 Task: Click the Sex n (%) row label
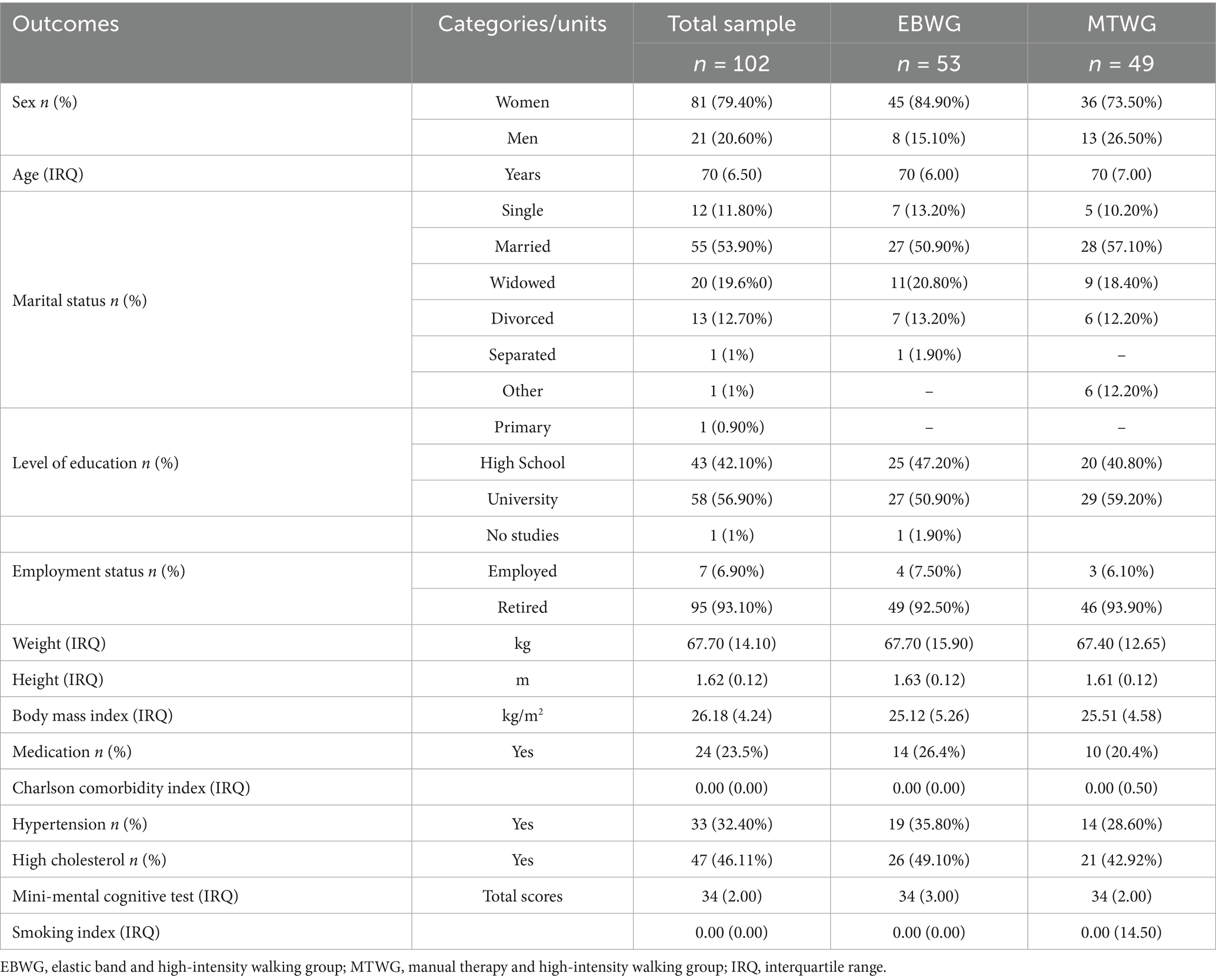tap(45, 102)
